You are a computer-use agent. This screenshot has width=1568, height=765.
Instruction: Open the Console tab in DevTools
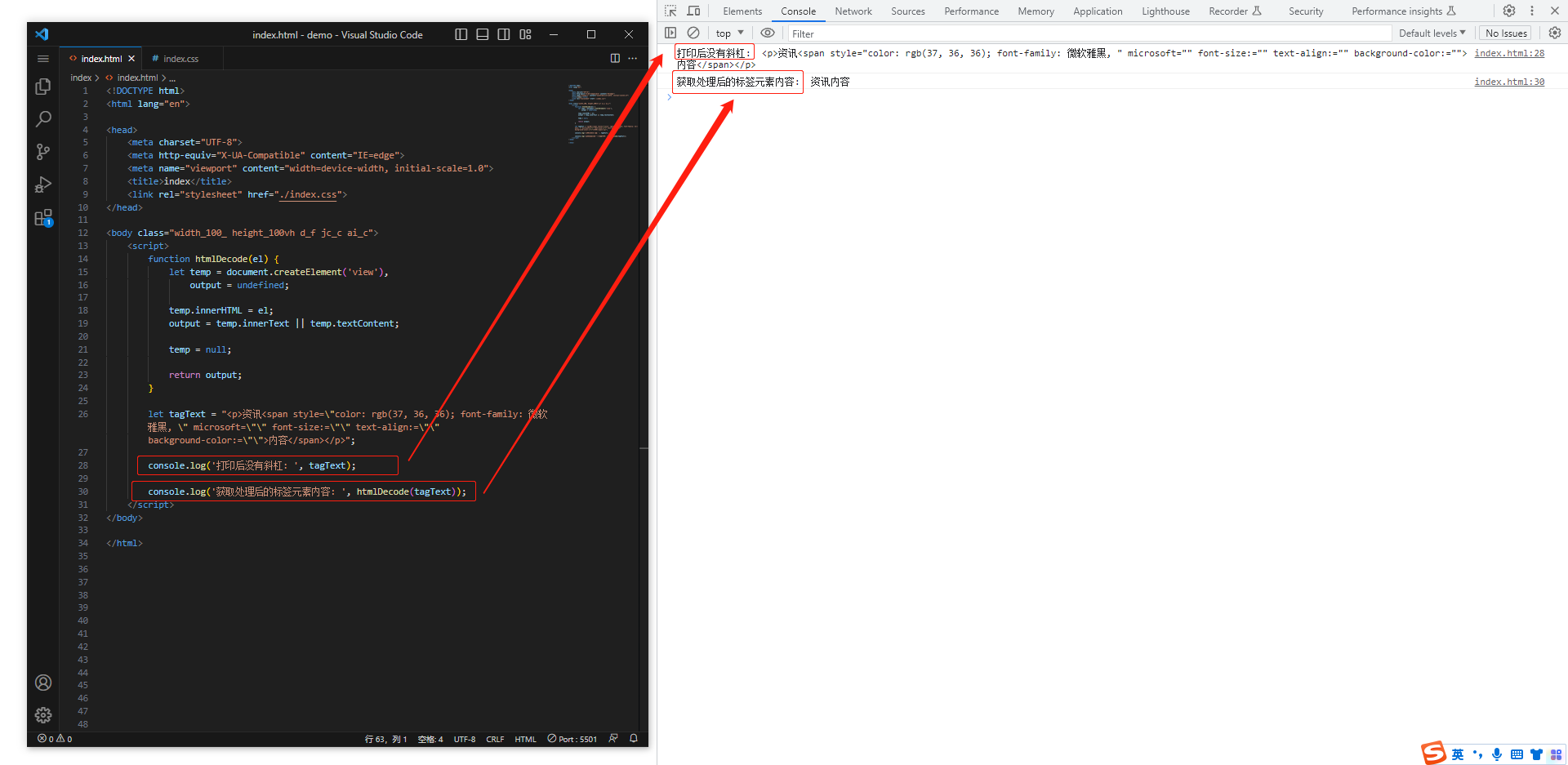coord(798,11)
